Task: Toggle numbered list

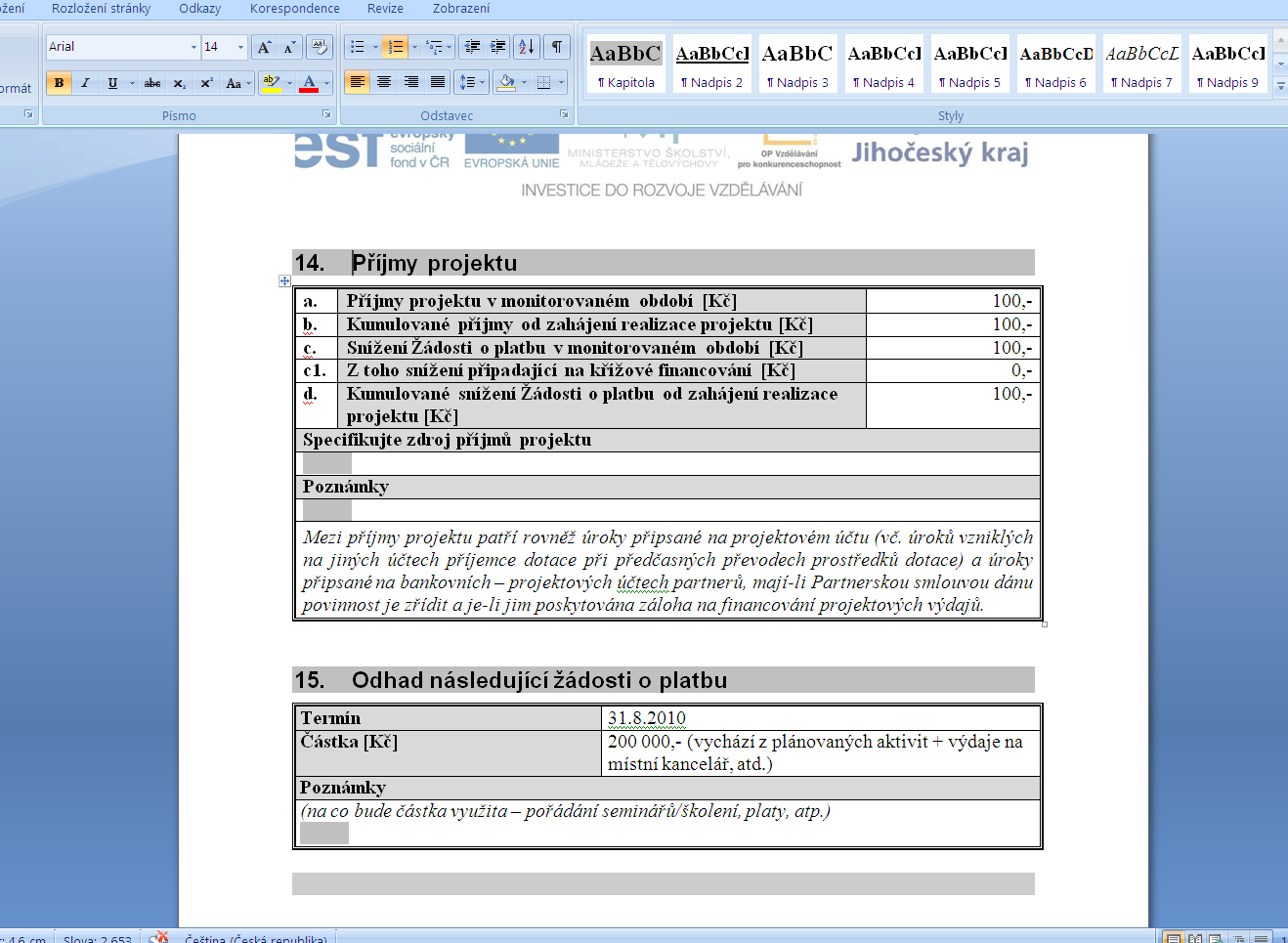Action: tap(395, 47)
